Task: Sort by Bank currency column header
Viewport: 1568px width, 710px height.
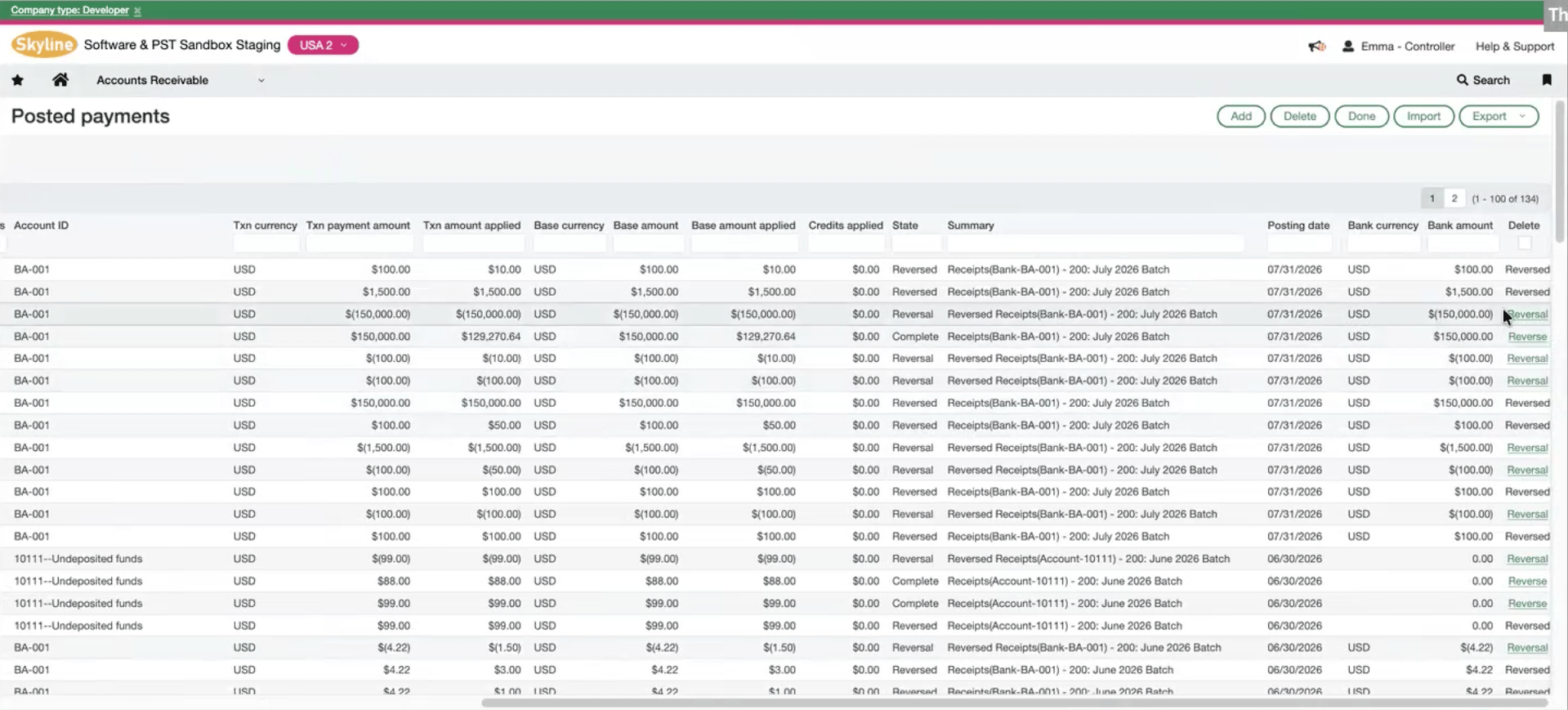Action: coord(1383,226)
